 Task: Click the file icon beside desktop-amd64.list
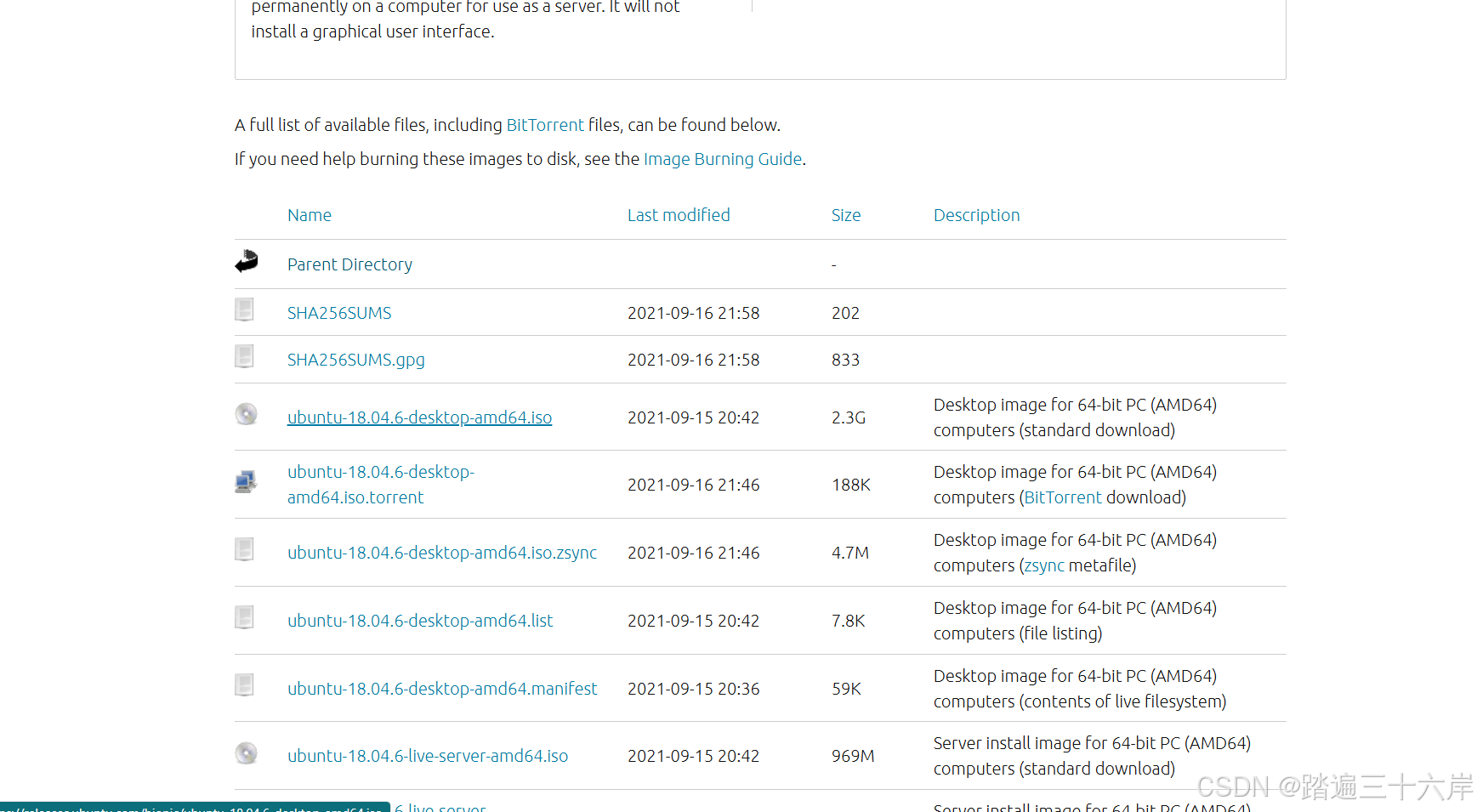(245, 617)
